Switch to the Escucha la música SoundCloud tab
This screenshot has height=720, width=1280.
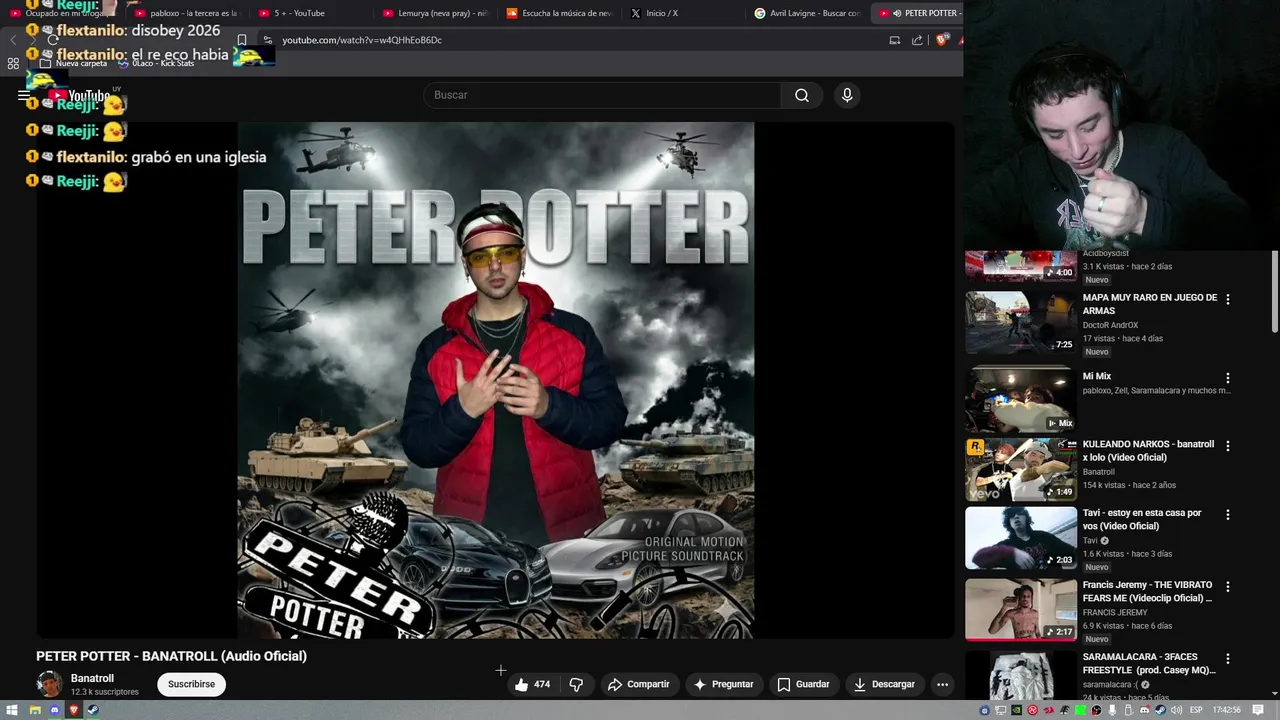point(559,13)
